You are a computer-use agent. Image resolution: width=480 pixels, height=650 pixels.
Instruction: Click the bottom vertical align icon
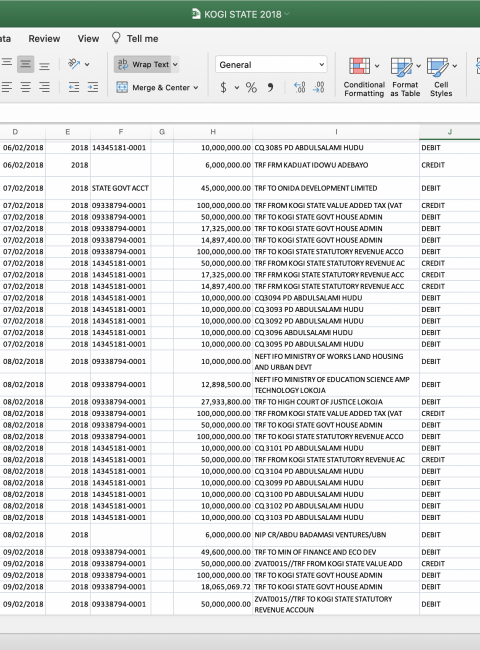[x=44, y=64]
